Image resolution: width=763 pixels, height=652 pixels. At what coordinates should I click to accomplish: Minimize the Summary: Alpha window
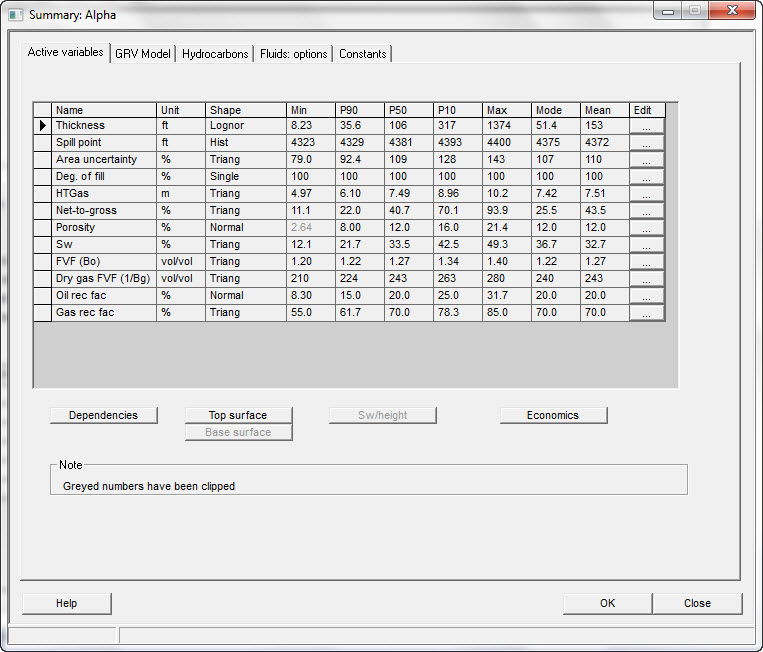coord(668,11)
